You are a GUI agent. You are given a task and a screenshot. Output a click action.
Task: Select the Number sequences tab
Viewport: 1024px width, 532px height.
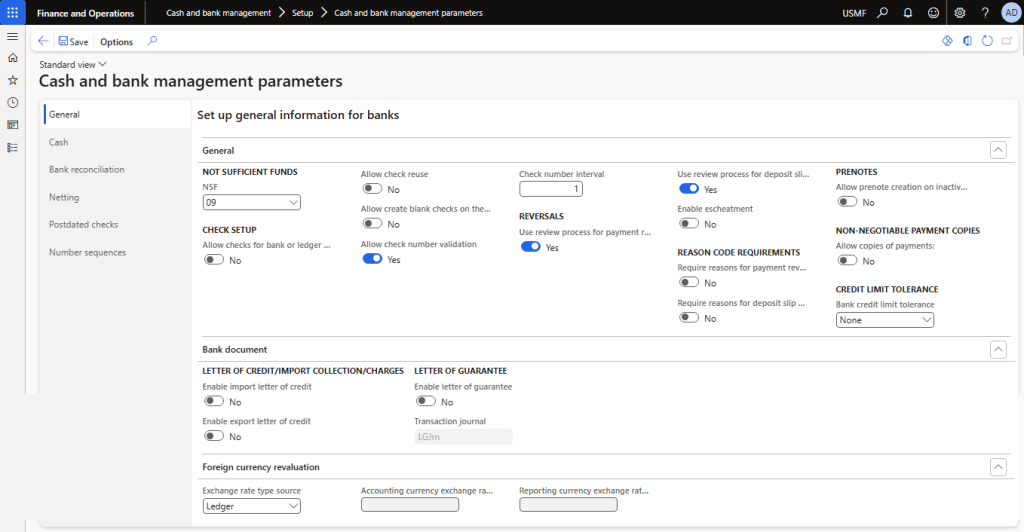coord(88,253)
